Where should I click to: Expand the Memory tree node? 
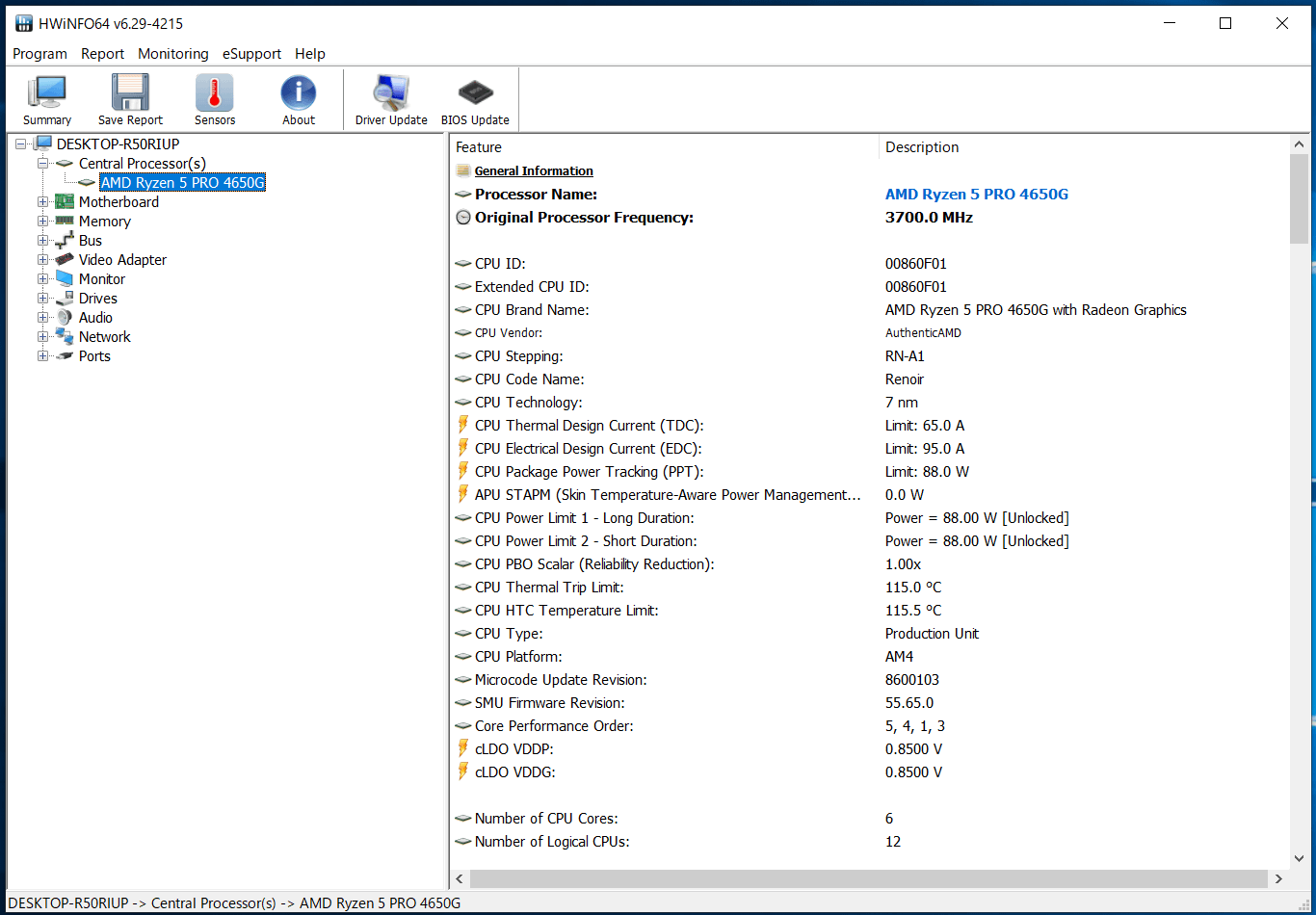point(42,222)
